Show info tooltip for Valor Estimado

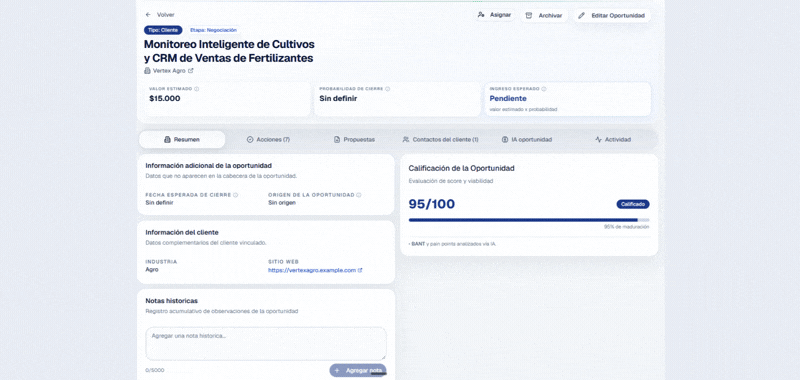click(196, 89)
